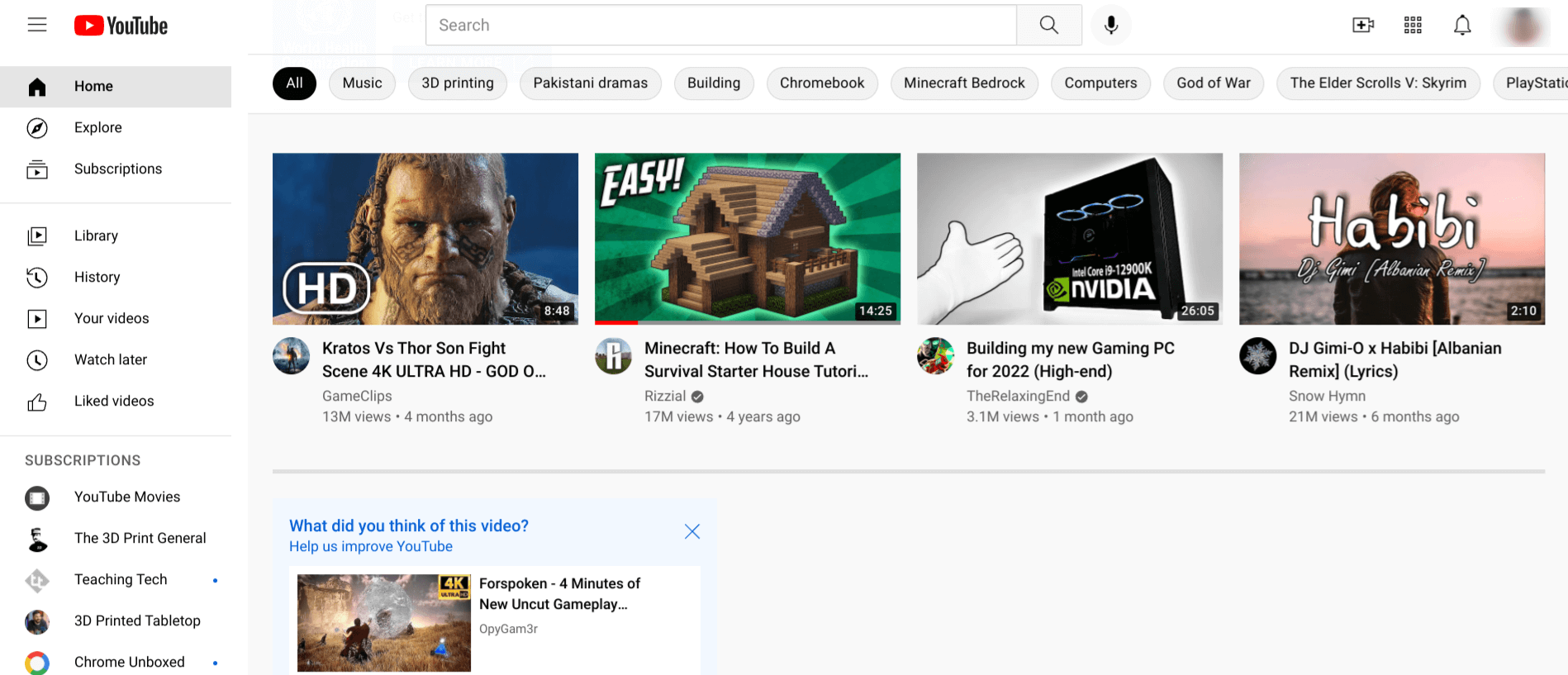The height and width of the screenshot is (675, 1568).
Task: Play the Gaming PC build thumbnail
Action: pos(1070,239)
